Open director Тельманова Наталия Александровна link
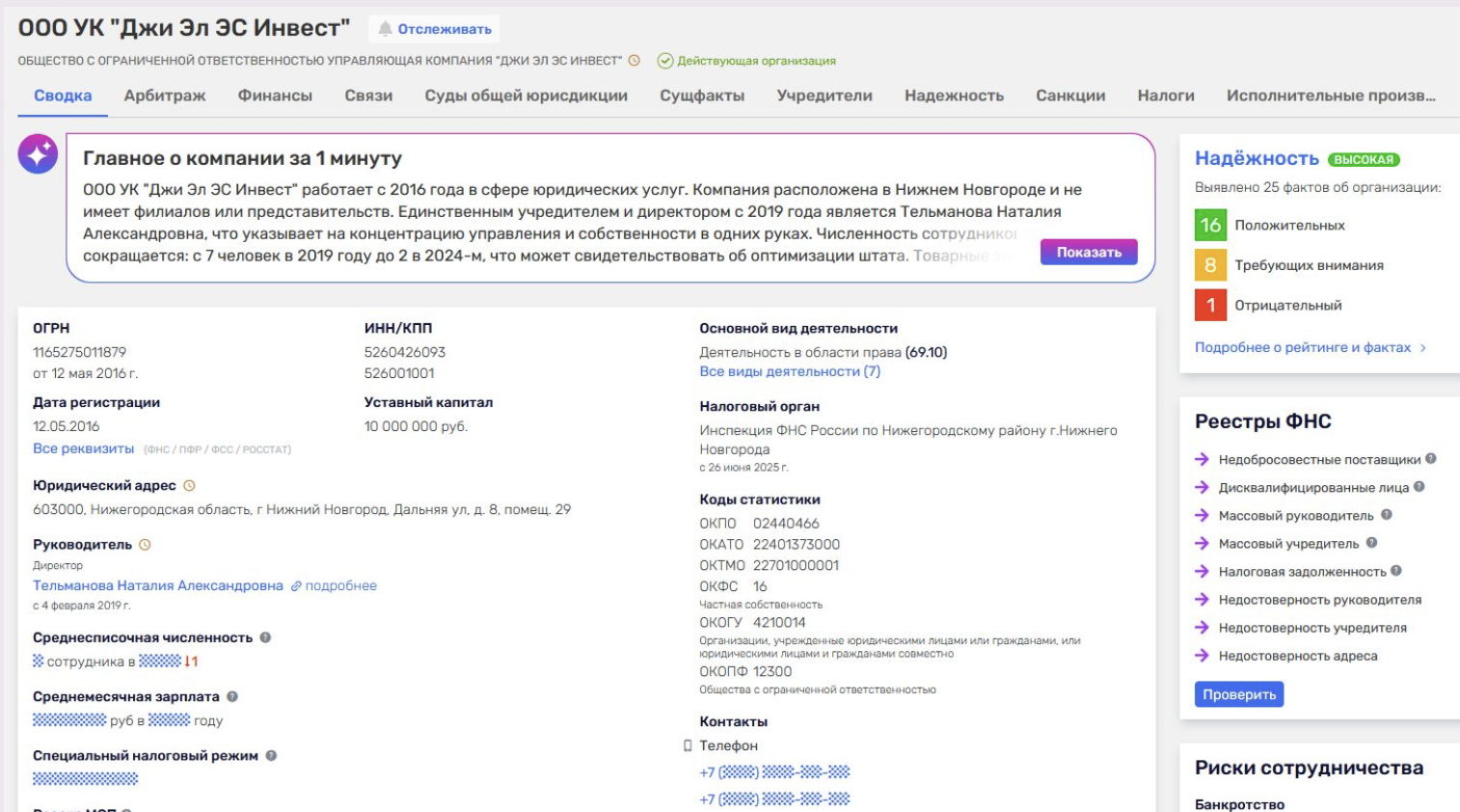The width and height of the screenshot is (1460, 812). pyautogui.click(x=158, y=585)
